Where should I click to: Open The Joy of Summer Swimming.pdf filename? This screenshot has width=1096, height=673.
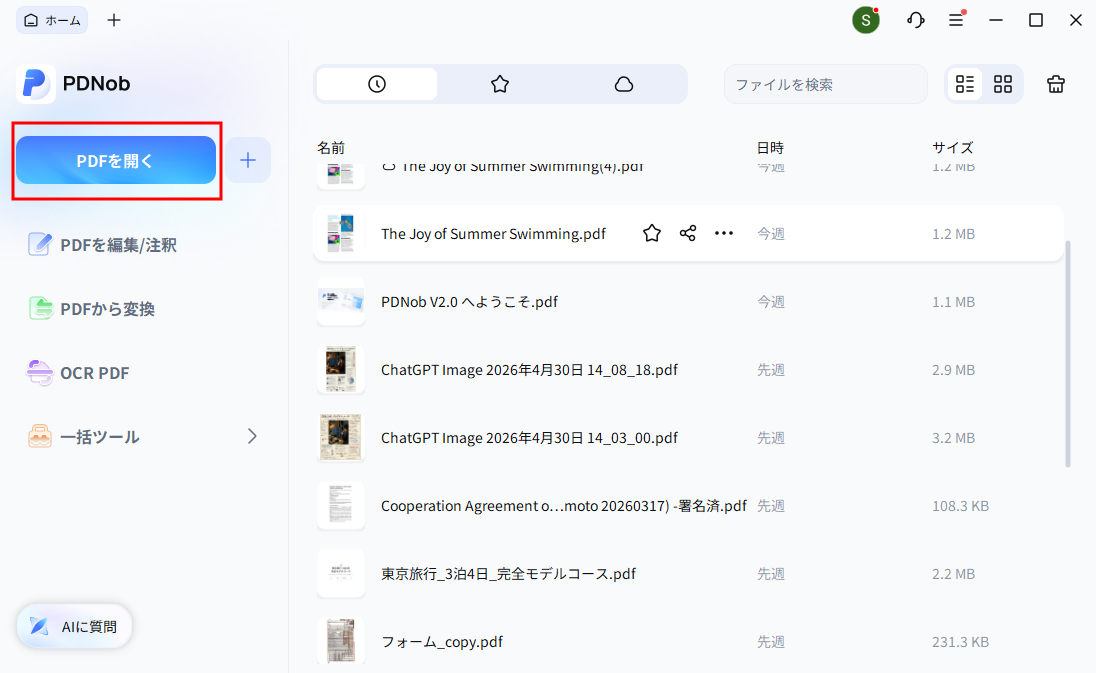(x=493, y=233)
